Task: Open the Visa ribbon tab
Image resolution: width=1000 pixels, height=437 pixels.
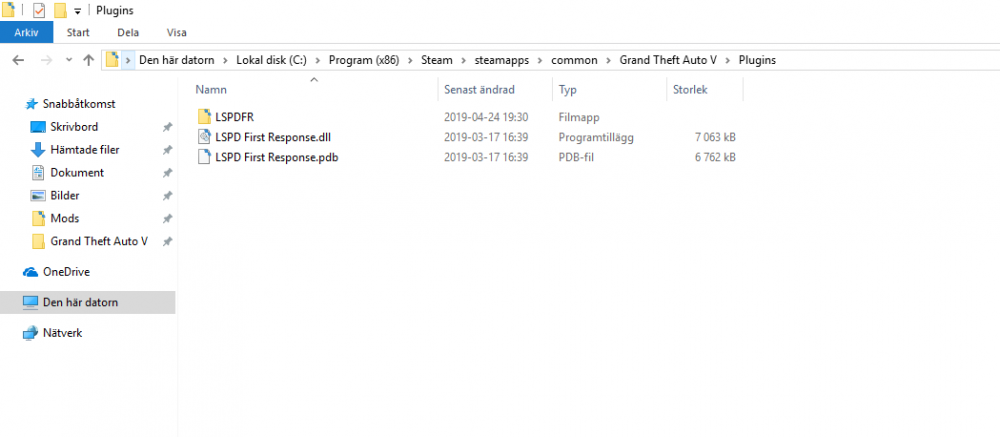Action: point(177,33)
